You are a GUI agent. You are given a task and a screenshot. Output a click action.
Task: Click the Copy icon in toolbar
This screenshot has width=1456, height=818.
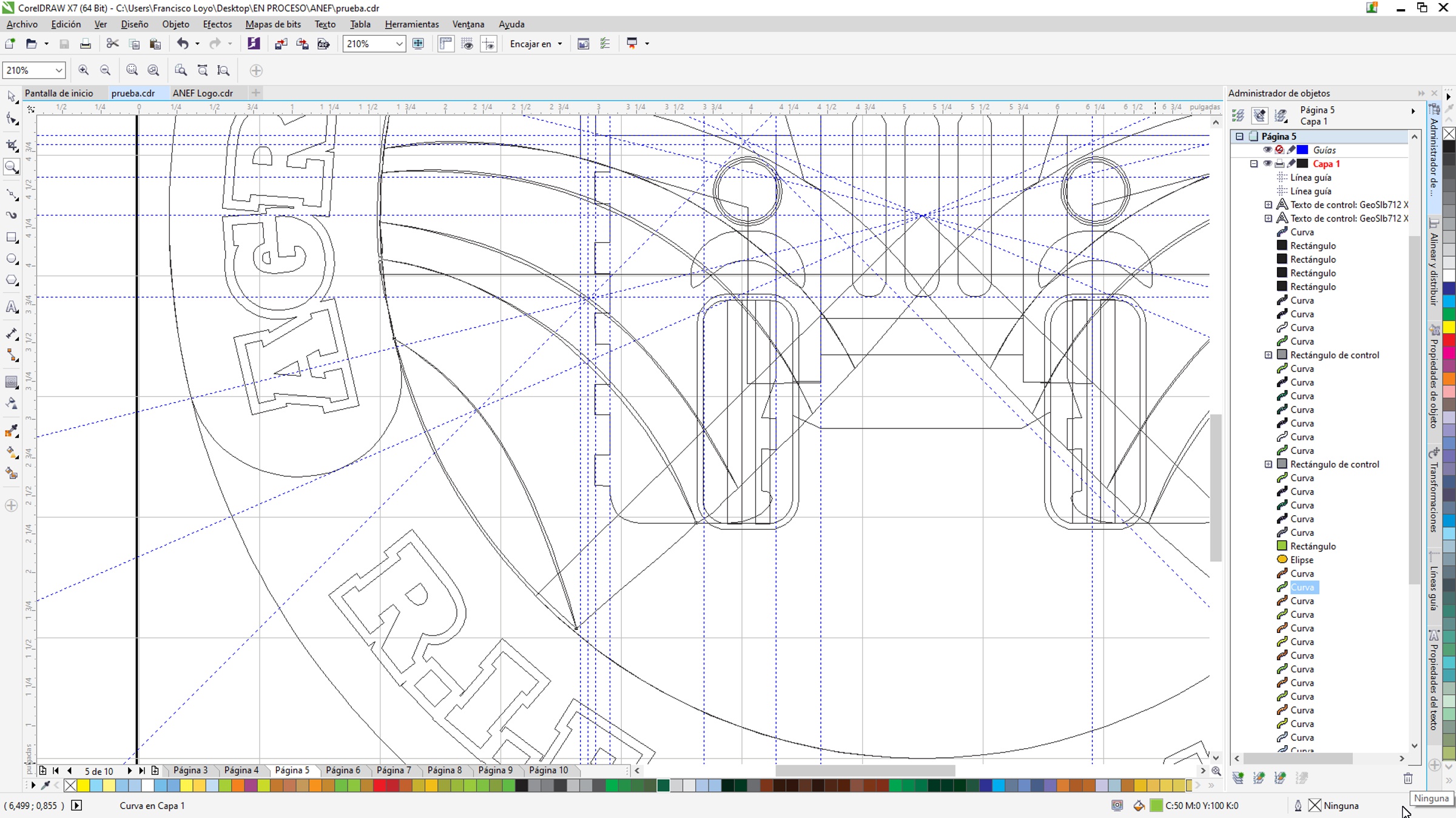134,44
